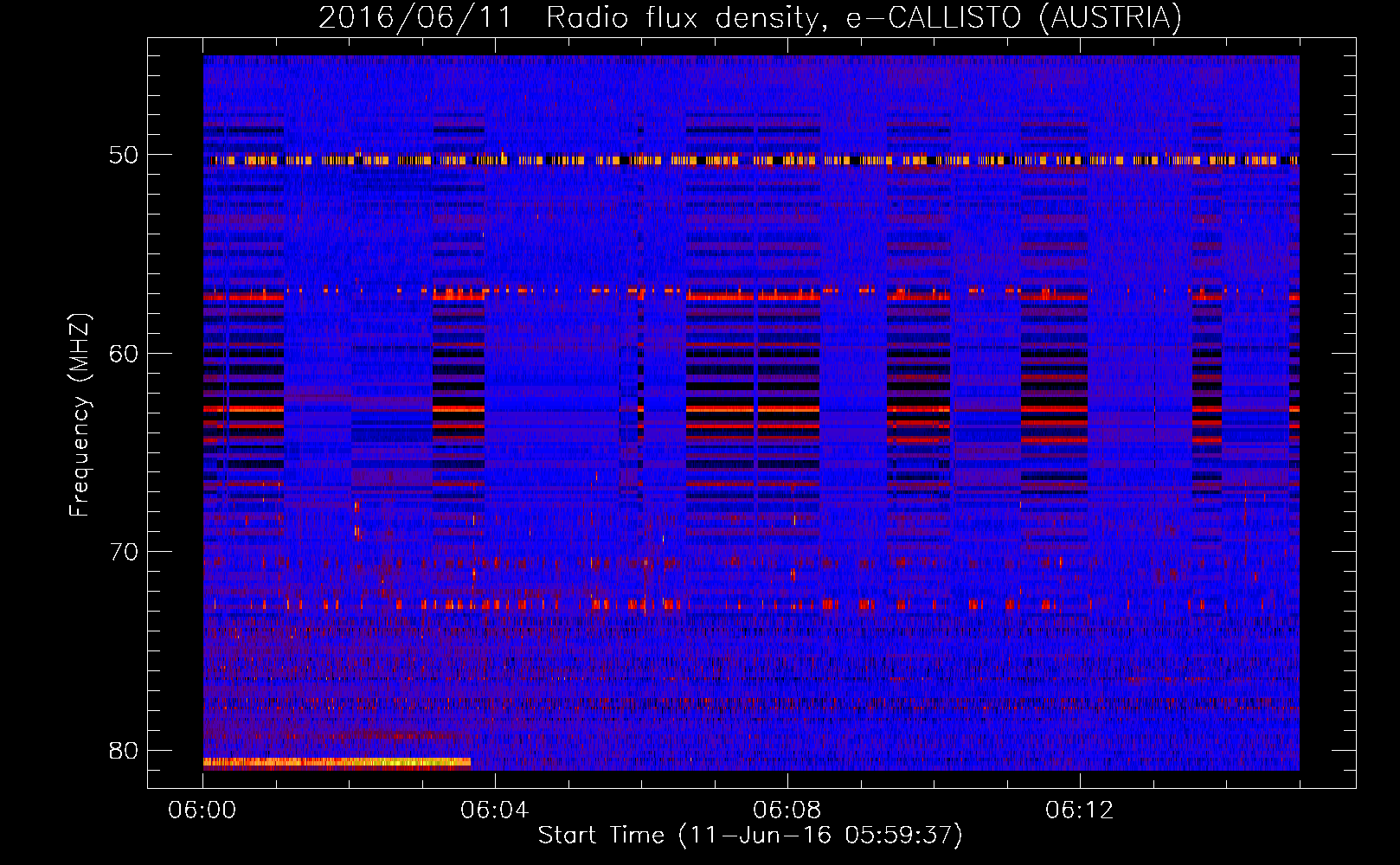The width and height of the screenshot is (1400, 865).
Task: Click the plot title '2016/06/11 Radio flux density'
Action: pos(568,17)
